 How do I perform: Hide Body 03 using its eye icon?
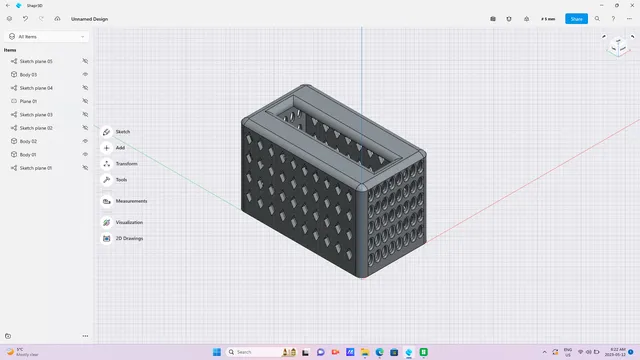pyautogui.click(x=85, y=74)
